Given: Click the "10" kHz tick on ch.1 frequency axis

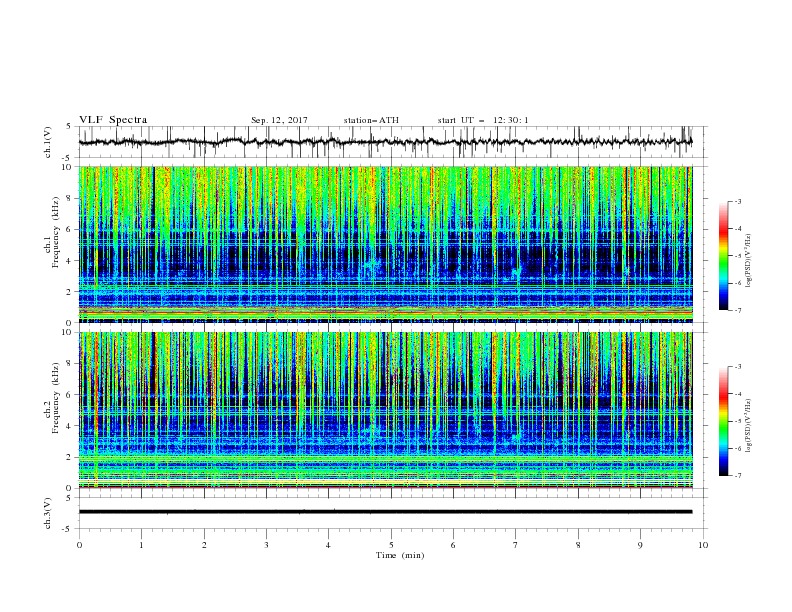Looking at the screenshot, I should [69, 167].
